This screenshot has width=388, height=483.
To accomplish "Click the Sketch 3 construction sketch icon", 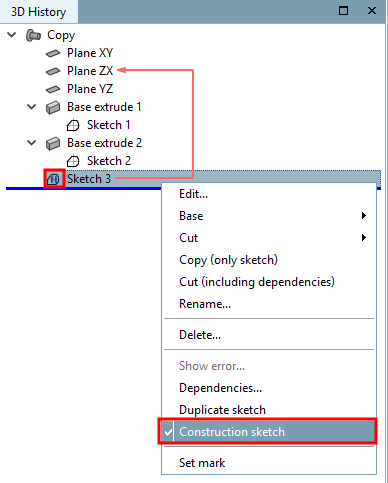I will 54,179.
